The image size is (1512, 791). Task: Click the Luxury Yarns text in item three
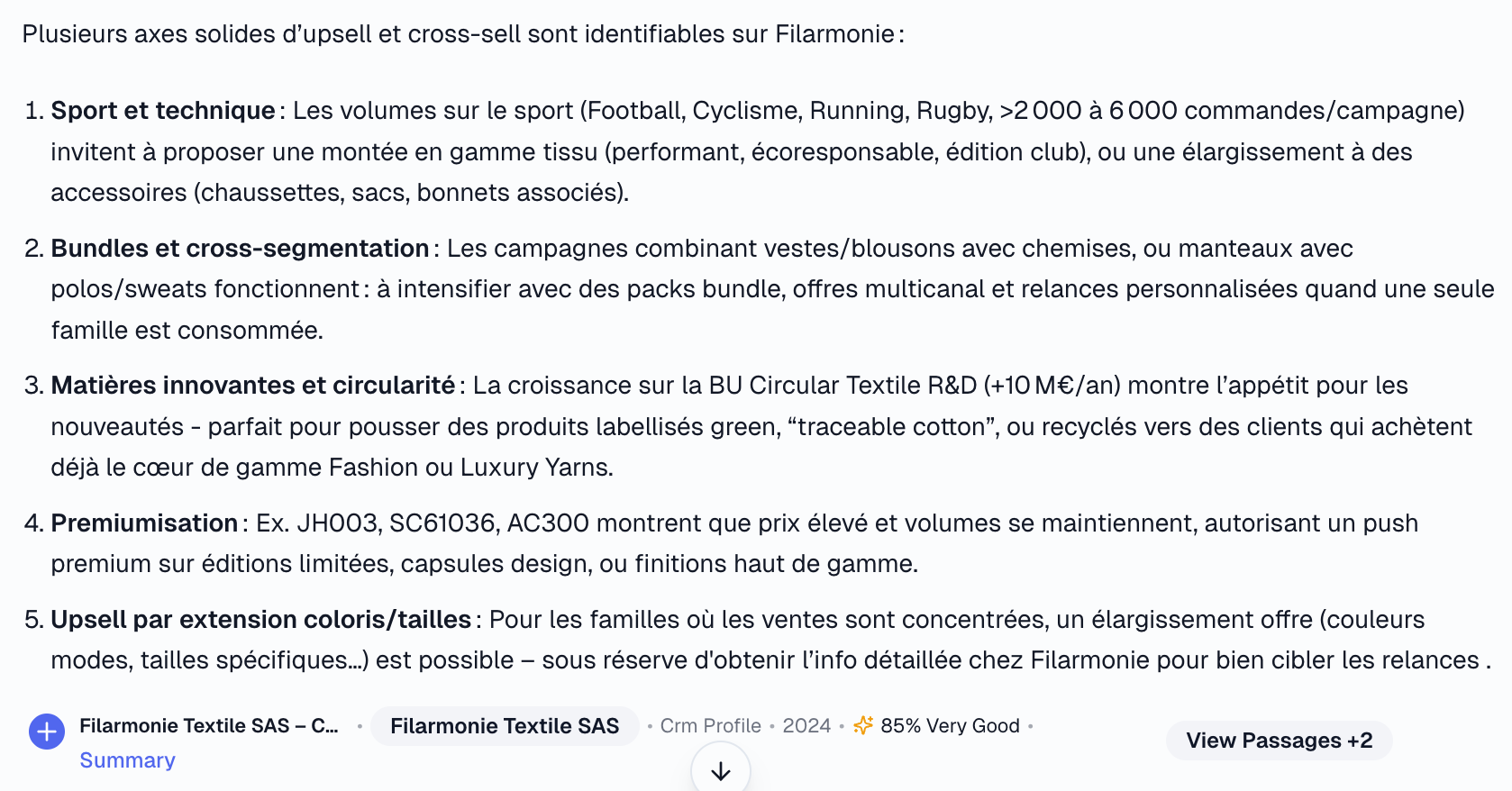pos(536,468)
